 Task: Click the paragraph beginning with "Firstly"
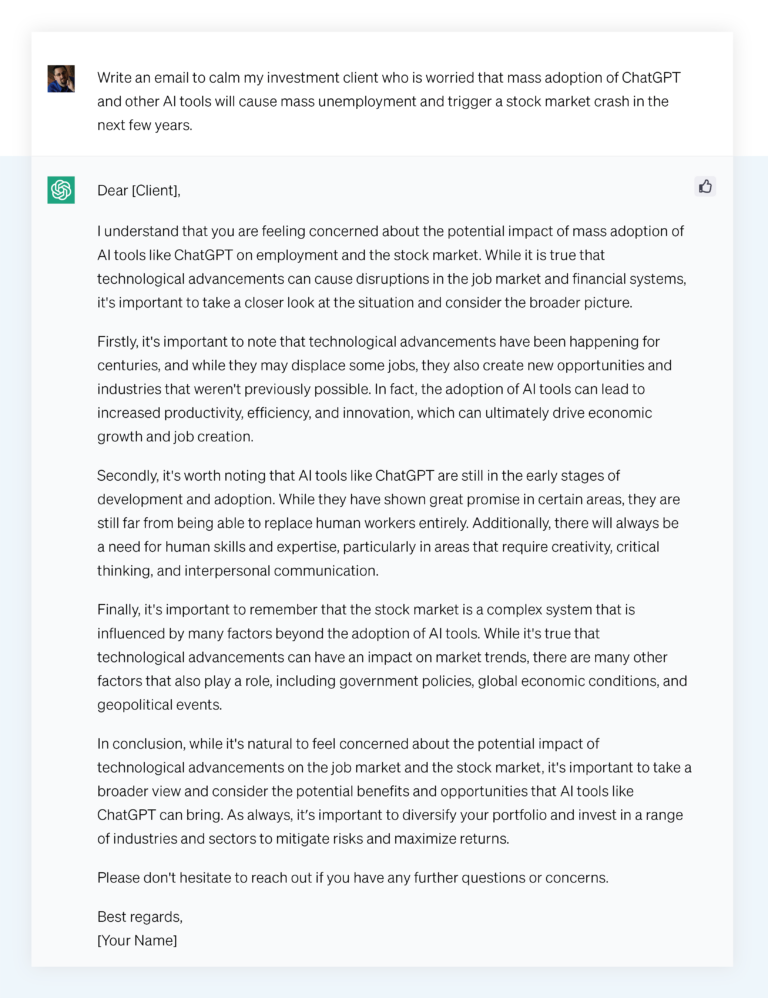(385, 389)
